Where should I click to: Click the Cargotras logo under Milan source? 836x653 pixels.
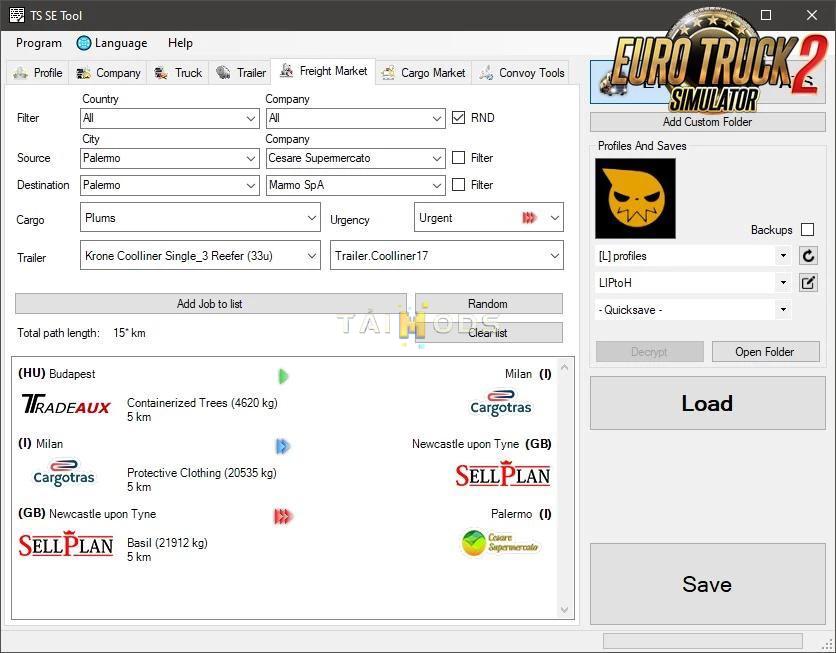63,473
